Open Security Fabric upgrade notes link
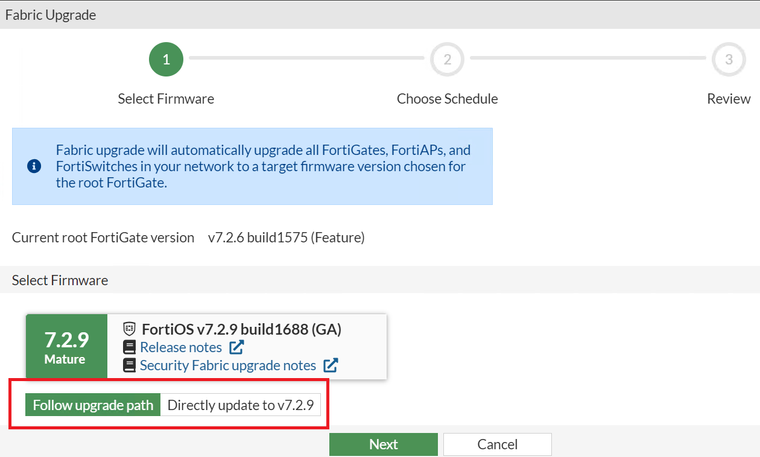The height and width of the screenshot is (457, 760). pos(228,366)
